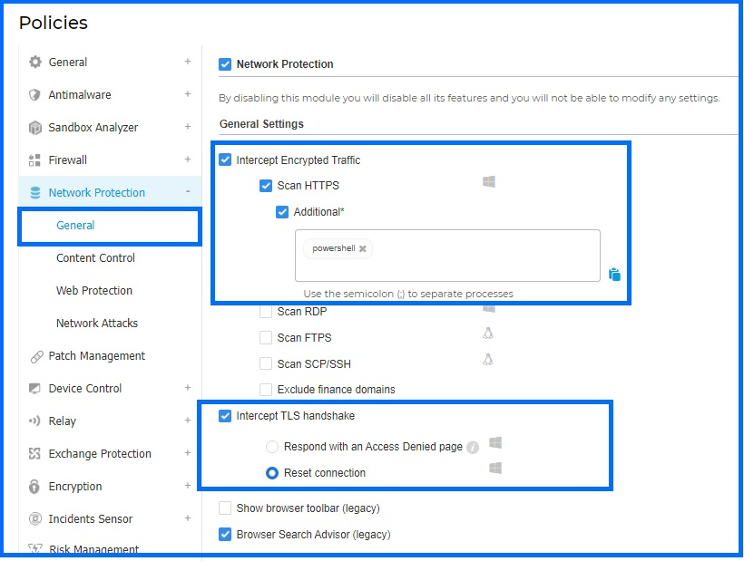Image resolution: width=744 pixels, height=562 pixels.
Task: Open the Web Protection subsection
Action: pos(94,291)
